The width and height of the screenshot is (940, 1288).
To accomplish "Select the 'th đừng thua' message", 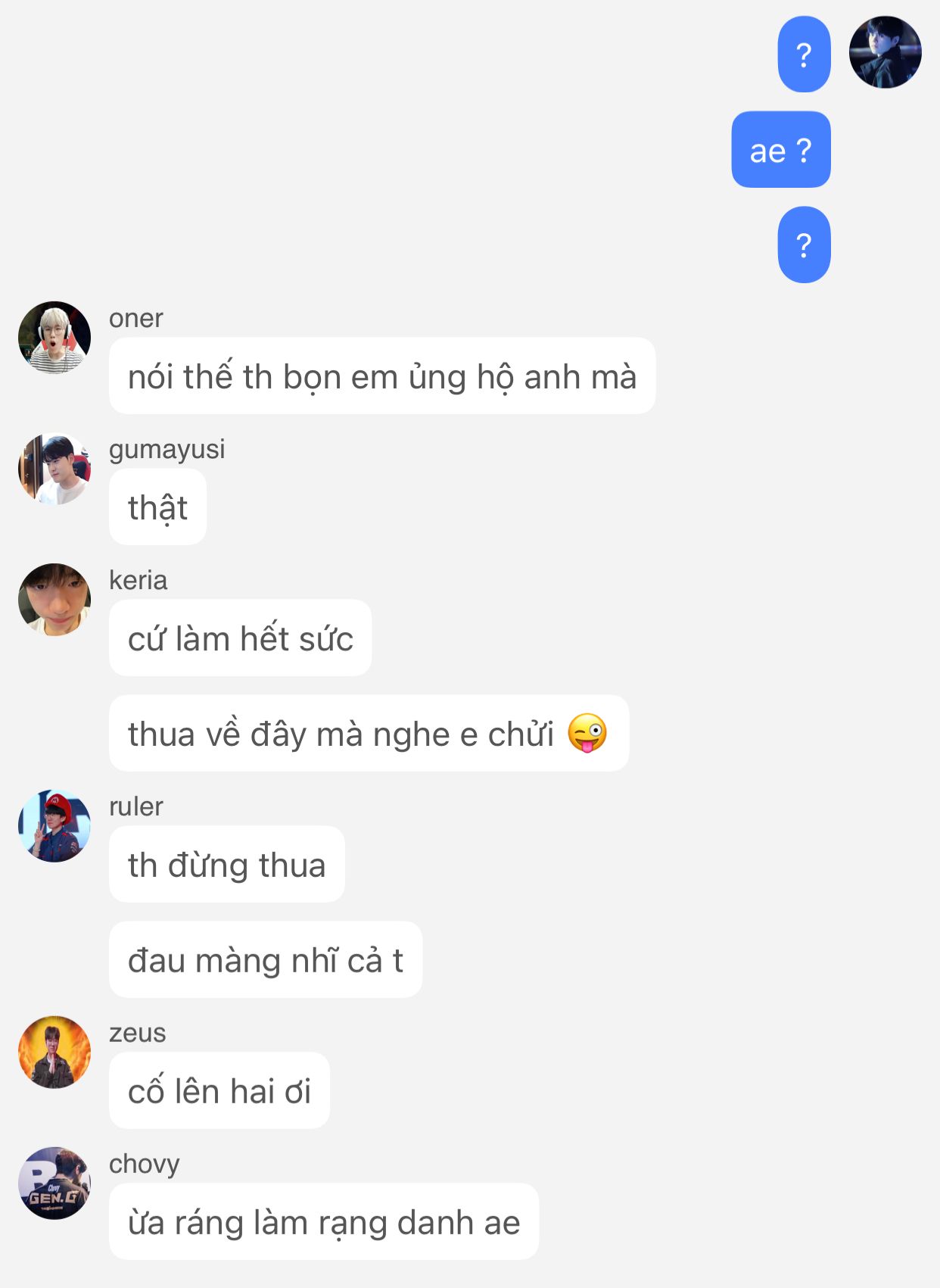I will [x=227, y=864].
